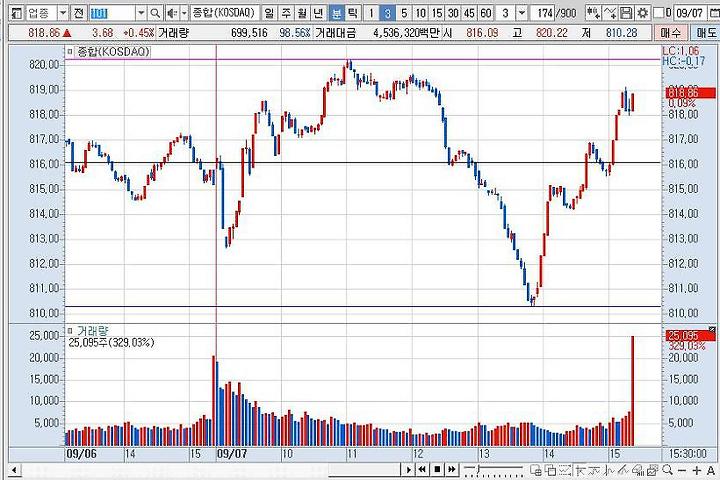Adjust the replay speed slider
This screenshot has width=720, height=480.
(x=494, y=469)
